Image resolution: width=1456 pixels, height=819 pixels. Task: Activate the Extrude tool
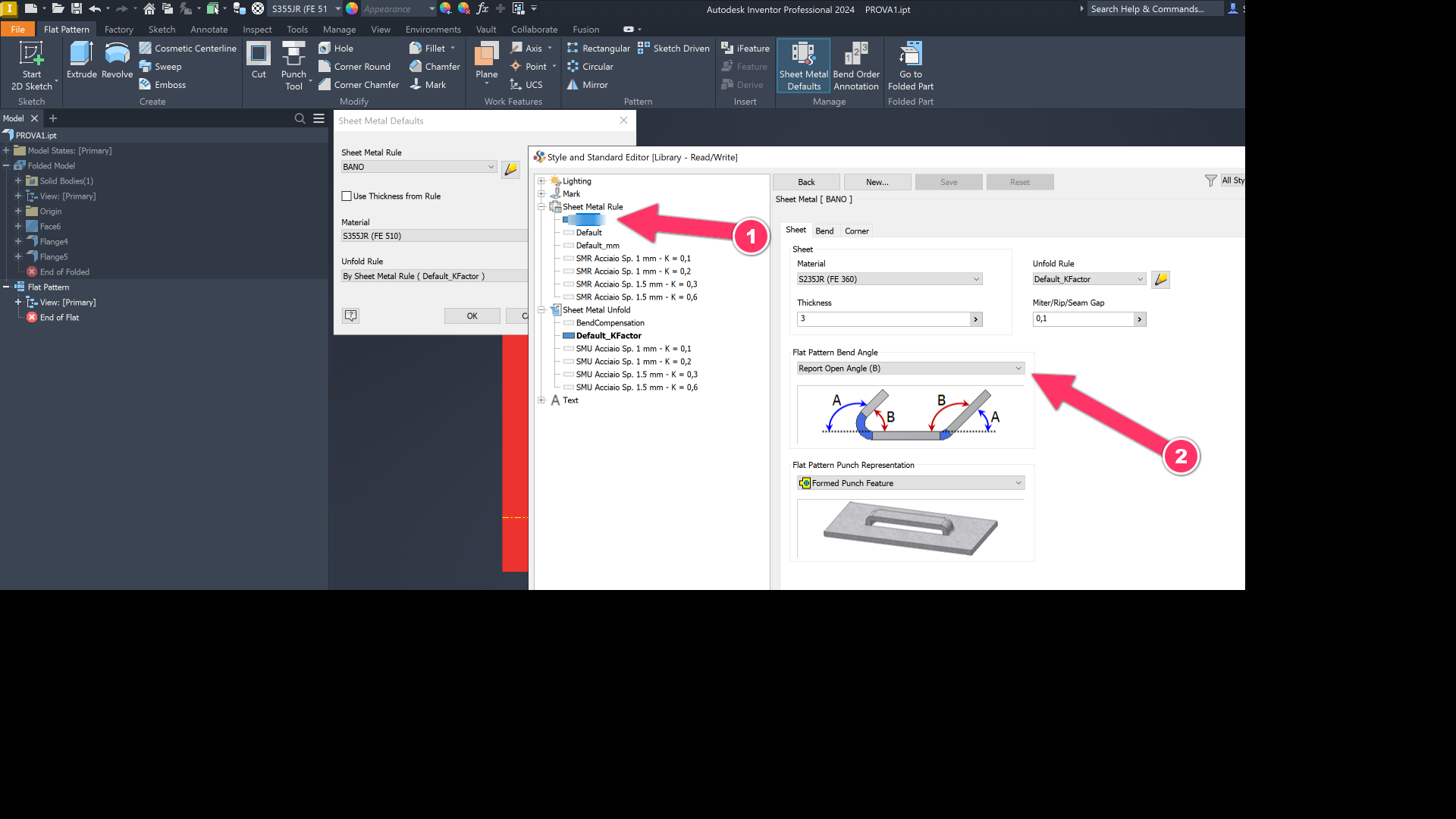pos(81,61)
